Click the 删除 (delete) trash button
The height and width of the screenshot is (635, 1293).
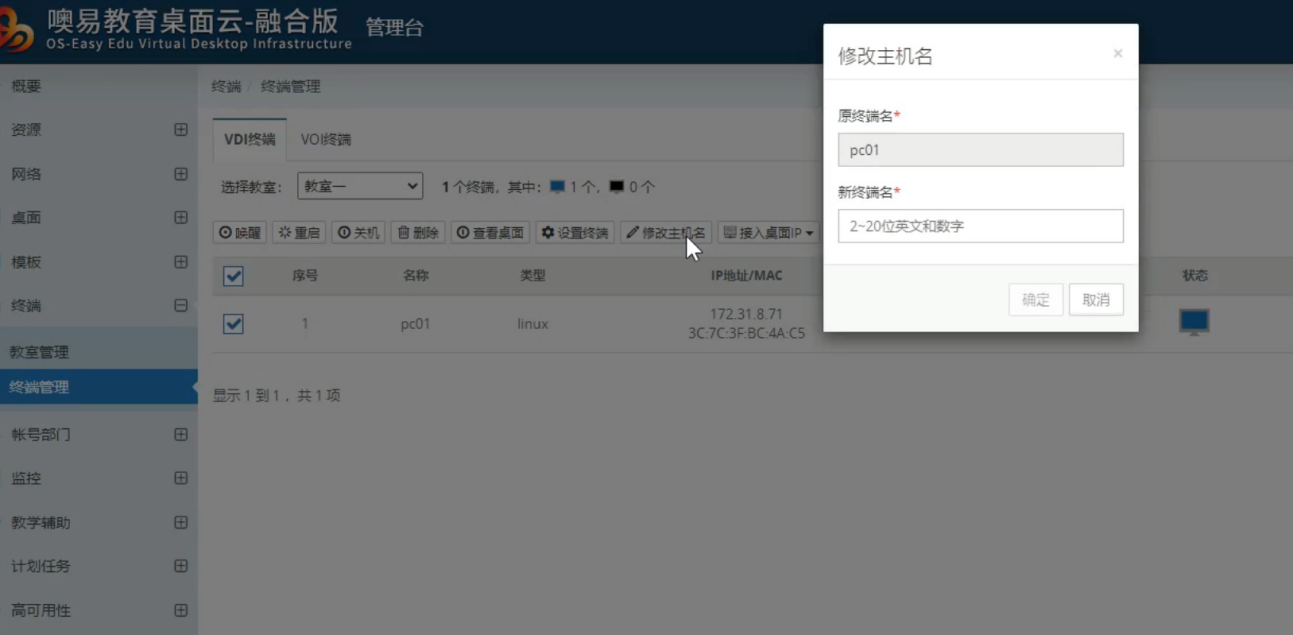click(x=418, y=233)
